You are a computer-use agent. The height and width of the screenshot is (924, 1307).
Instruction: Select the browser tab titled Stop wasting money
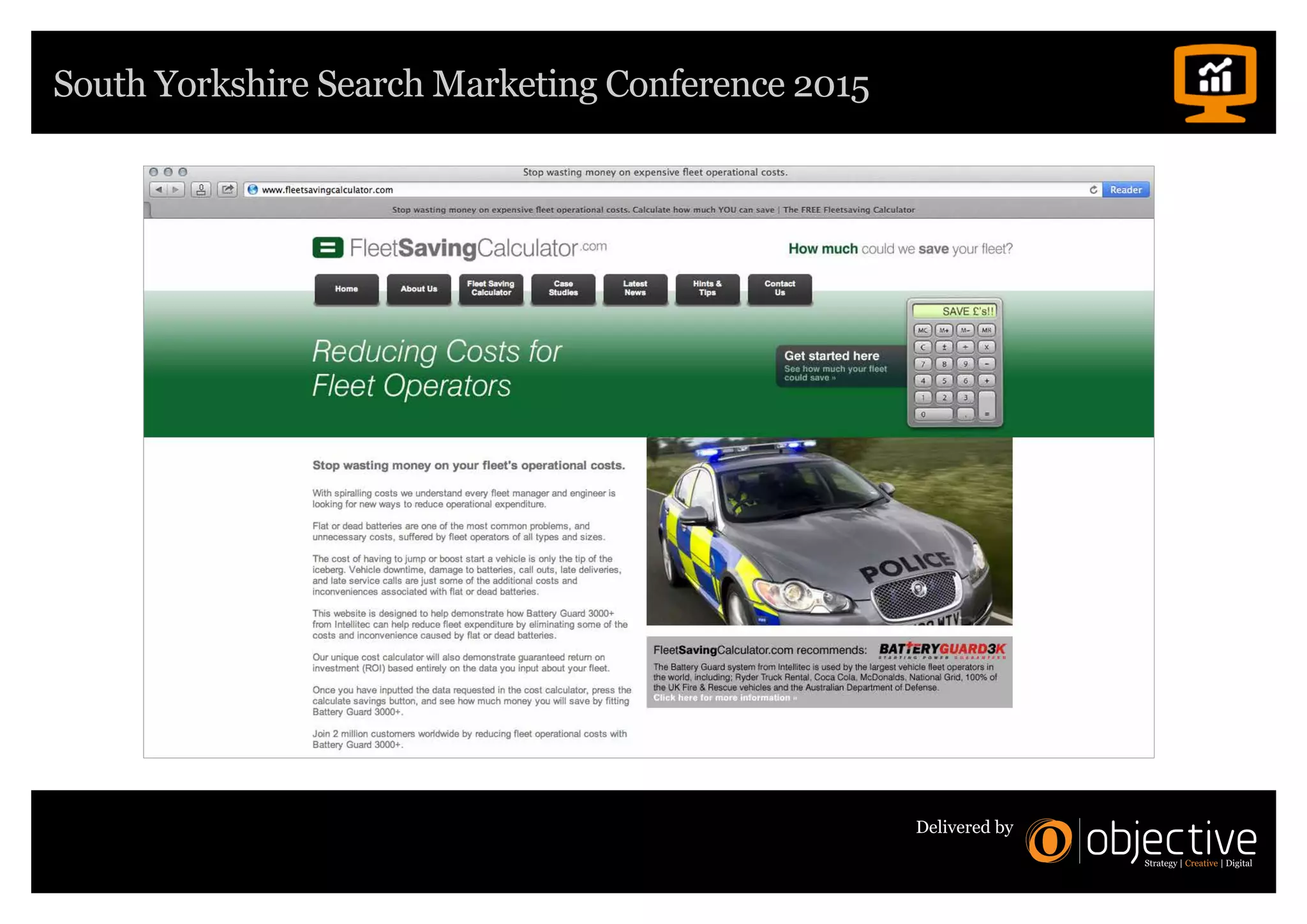coord(653,209)
